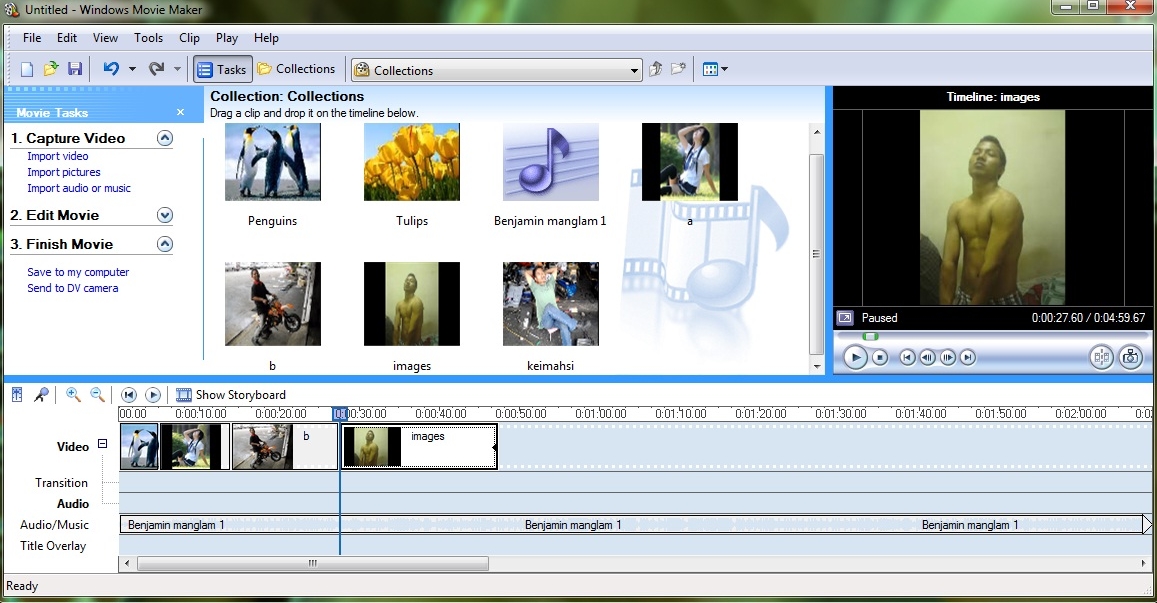Viewport: 1157px width, 603px height.
Task: Click the Redo arrow icon
Action: [x=156, y=69]
